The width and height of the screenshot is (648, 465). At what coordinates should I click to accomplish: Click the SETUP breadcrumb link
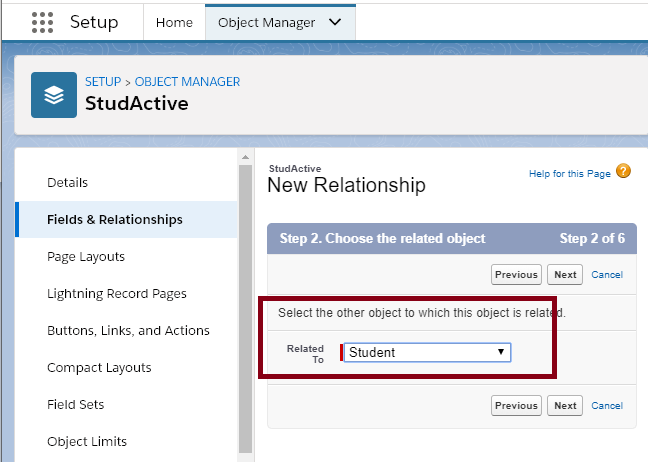(103, 82)
